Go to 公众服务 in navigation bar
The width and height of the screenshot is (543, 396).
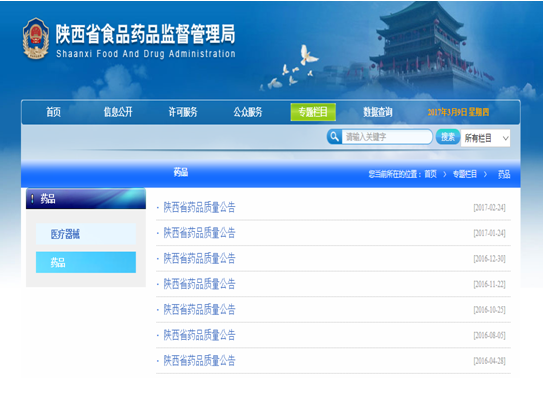click(x=248, y=112)
